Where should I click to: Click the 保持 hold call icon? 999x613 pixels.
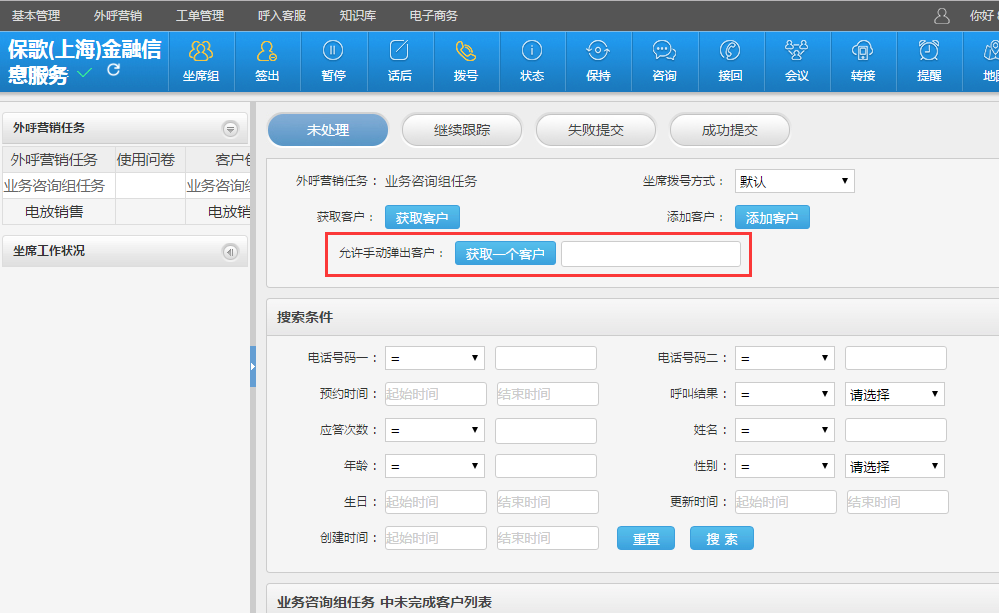click(598, 52)
